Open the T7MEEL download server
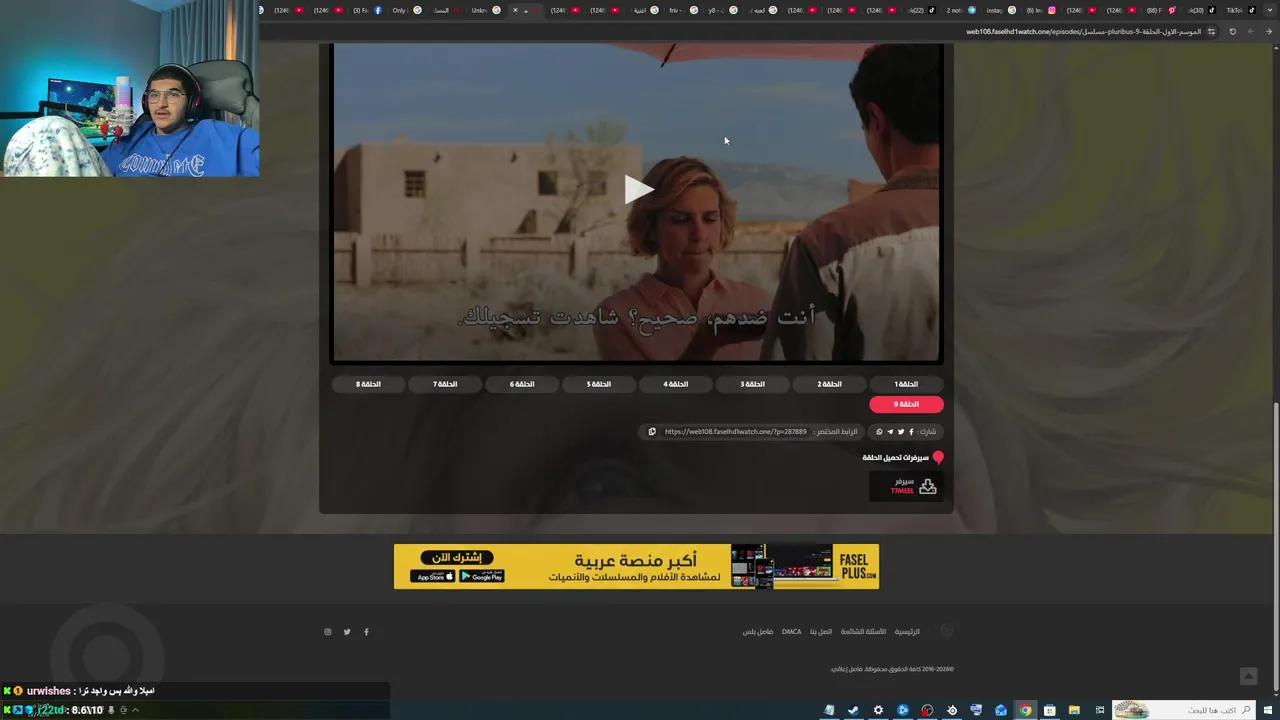 point(906,486)
